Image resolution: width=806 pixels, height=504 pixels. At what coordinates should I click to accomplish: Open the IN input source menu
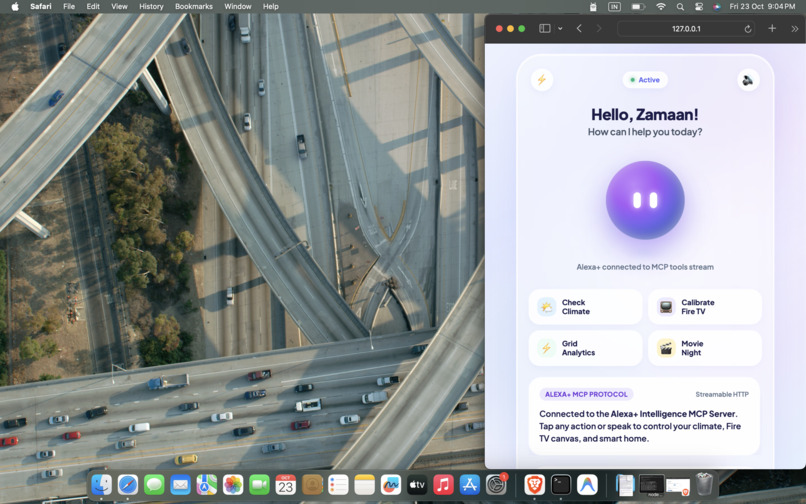point(614,7)
